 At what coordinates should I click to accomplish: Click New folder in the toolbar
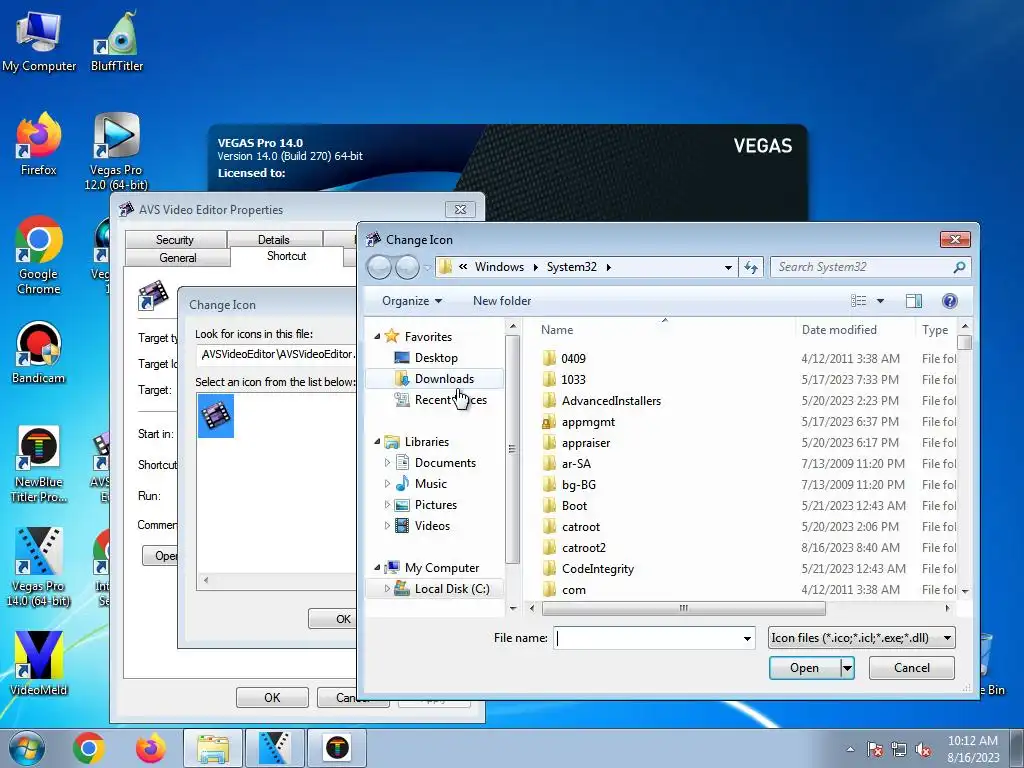click(x=502, y=301)
